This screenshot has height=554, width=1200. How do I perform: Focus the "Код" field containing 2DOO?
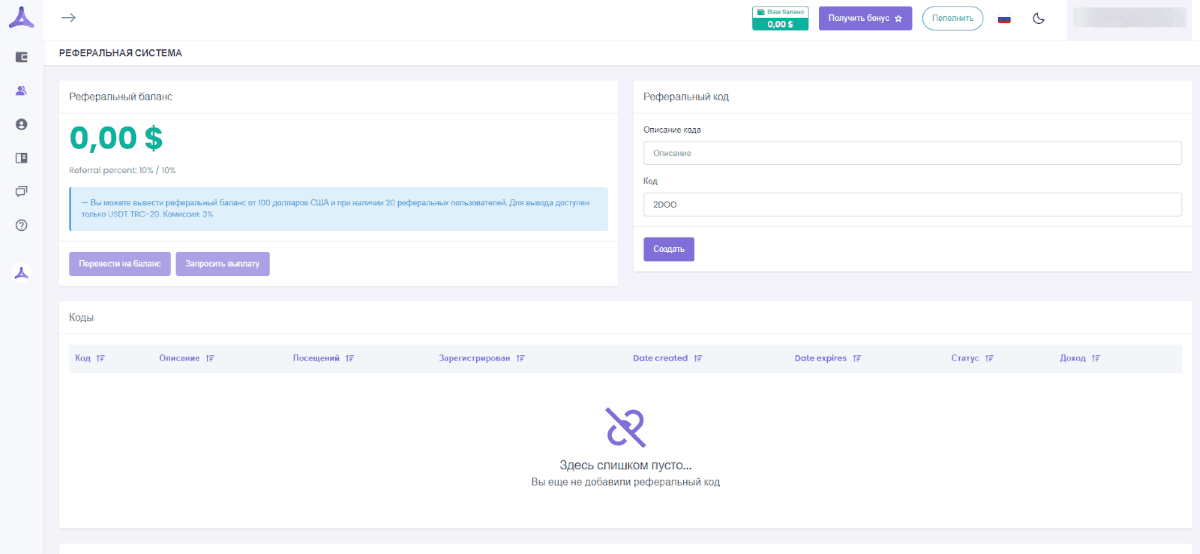coord(912,204)
